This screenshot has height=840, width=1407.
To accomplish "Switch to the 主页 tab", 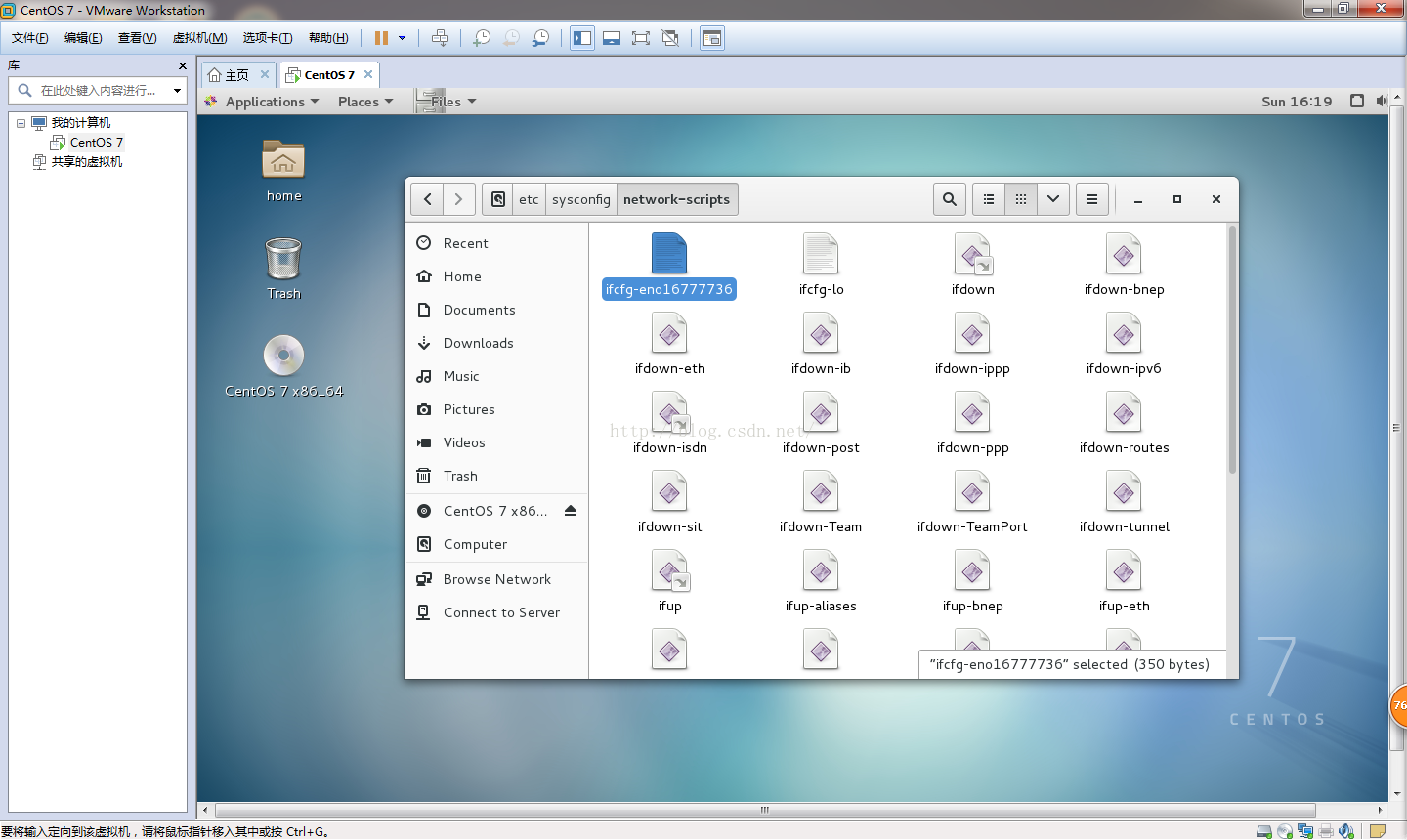I will click(x=236, y=75).
